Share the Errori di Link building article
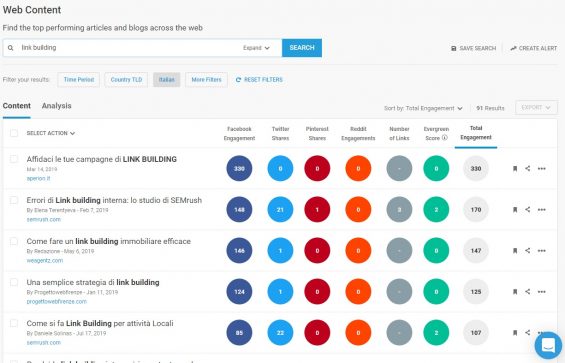565x363 pixels. click(x=528, y=209)
